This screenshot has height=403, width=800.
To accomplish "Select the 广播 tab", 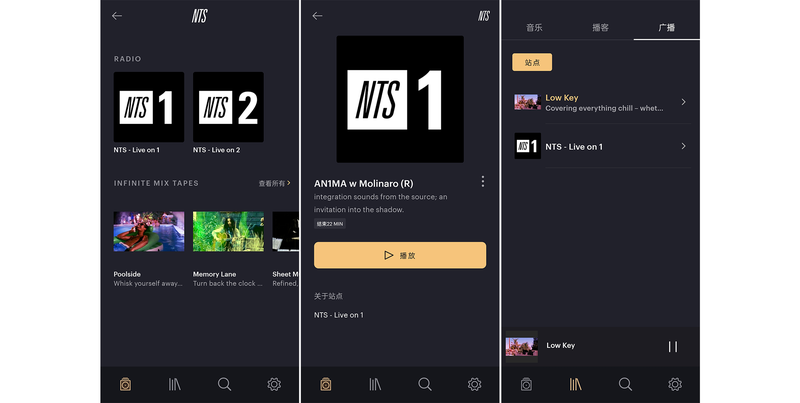I will (x=666, y=28).
